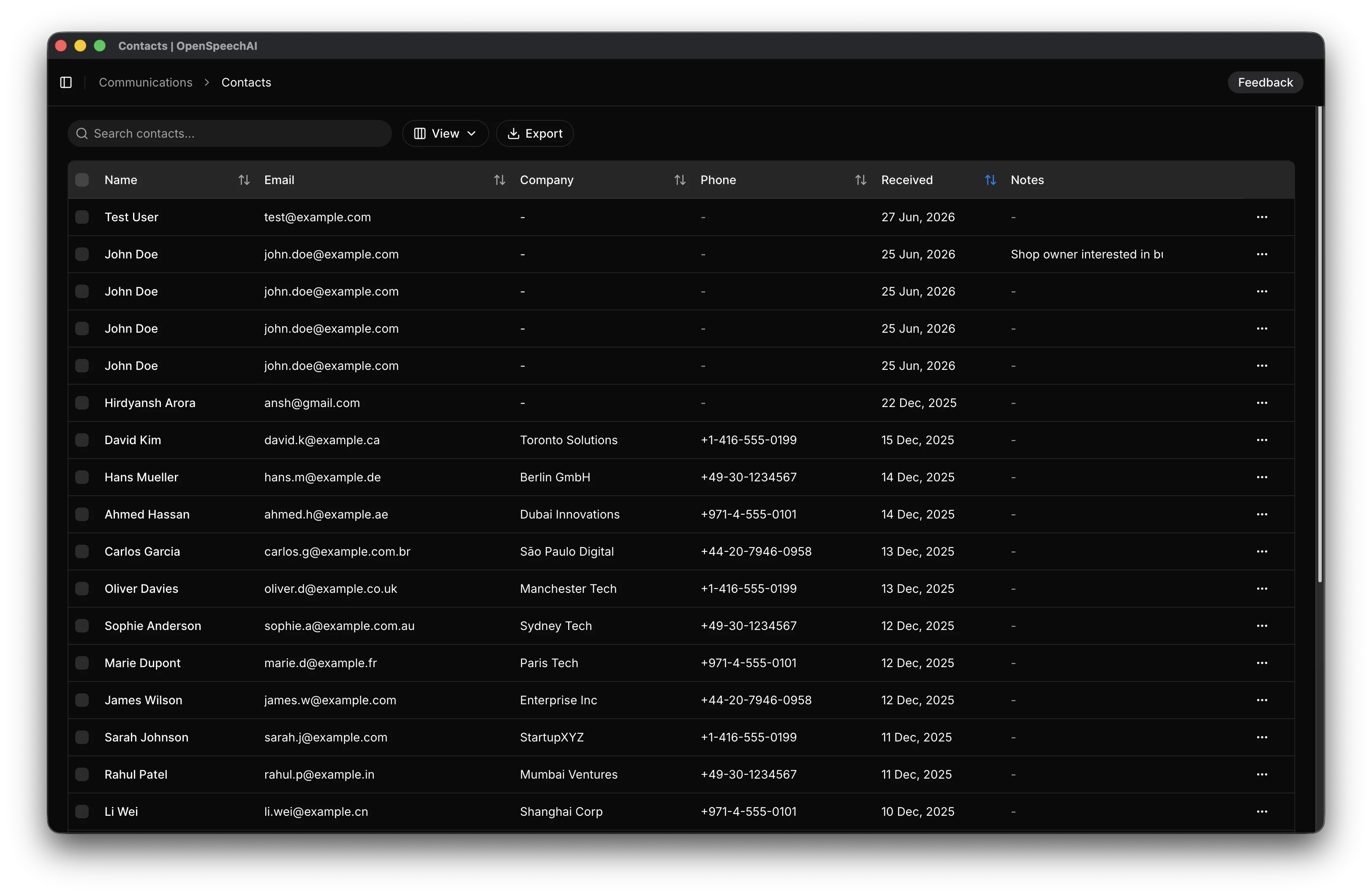Open row actions for Ahmed Hassan

[x=1261, y=515]
